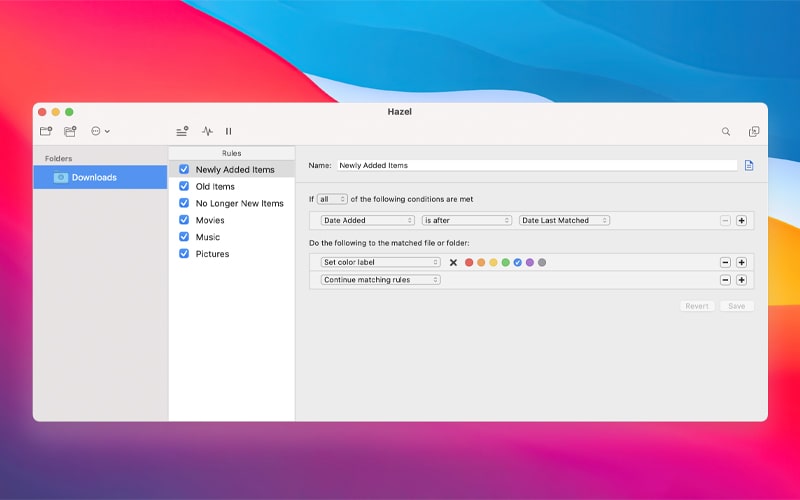Viewport: 800px width, 500px height.
Task: Open the Date Added attribute dropdown
Action: coord(367,220)
